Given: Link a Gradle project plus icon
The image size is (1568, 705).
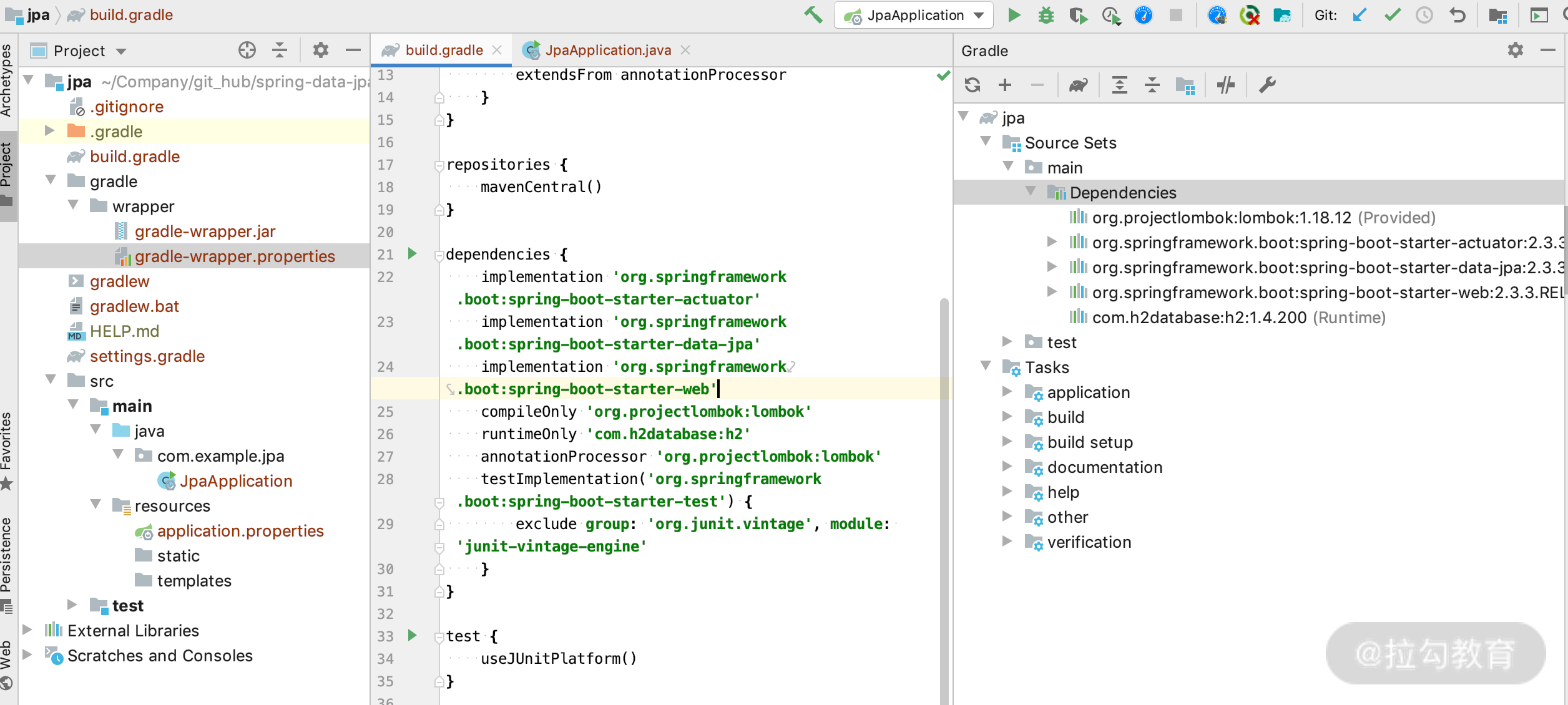Looking at the screenshot, I should tap(1005, 85).
